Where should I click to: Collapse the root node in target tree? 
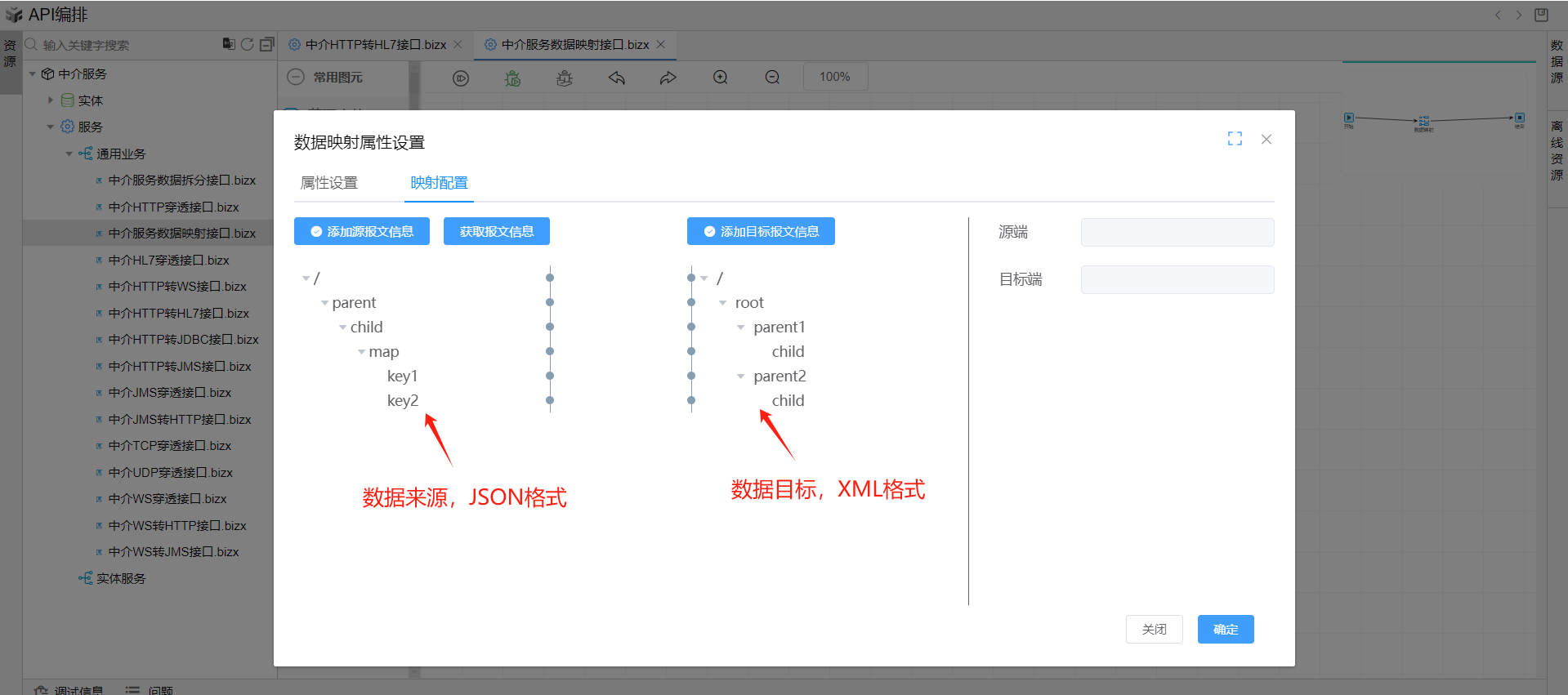pyautogui.click(x=723, y=303)
